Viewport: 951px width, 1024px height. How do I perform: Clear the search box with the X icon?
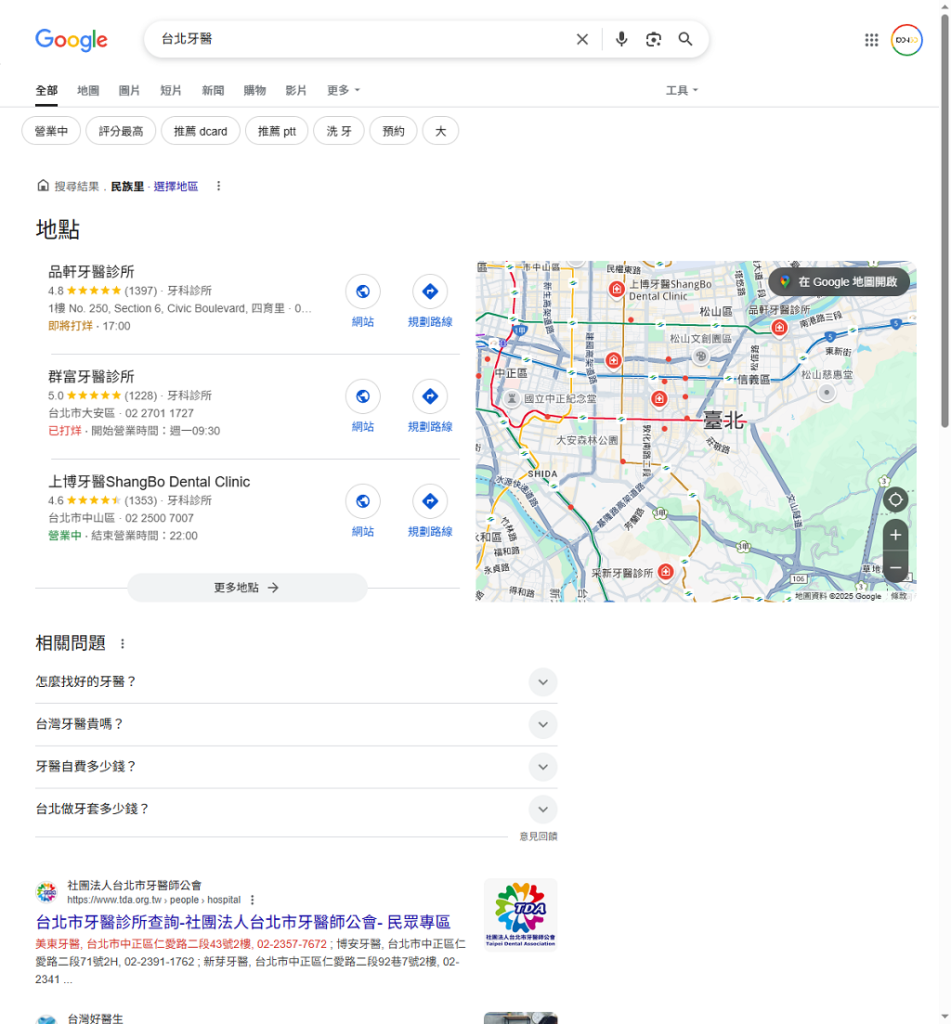coord(582,39)
